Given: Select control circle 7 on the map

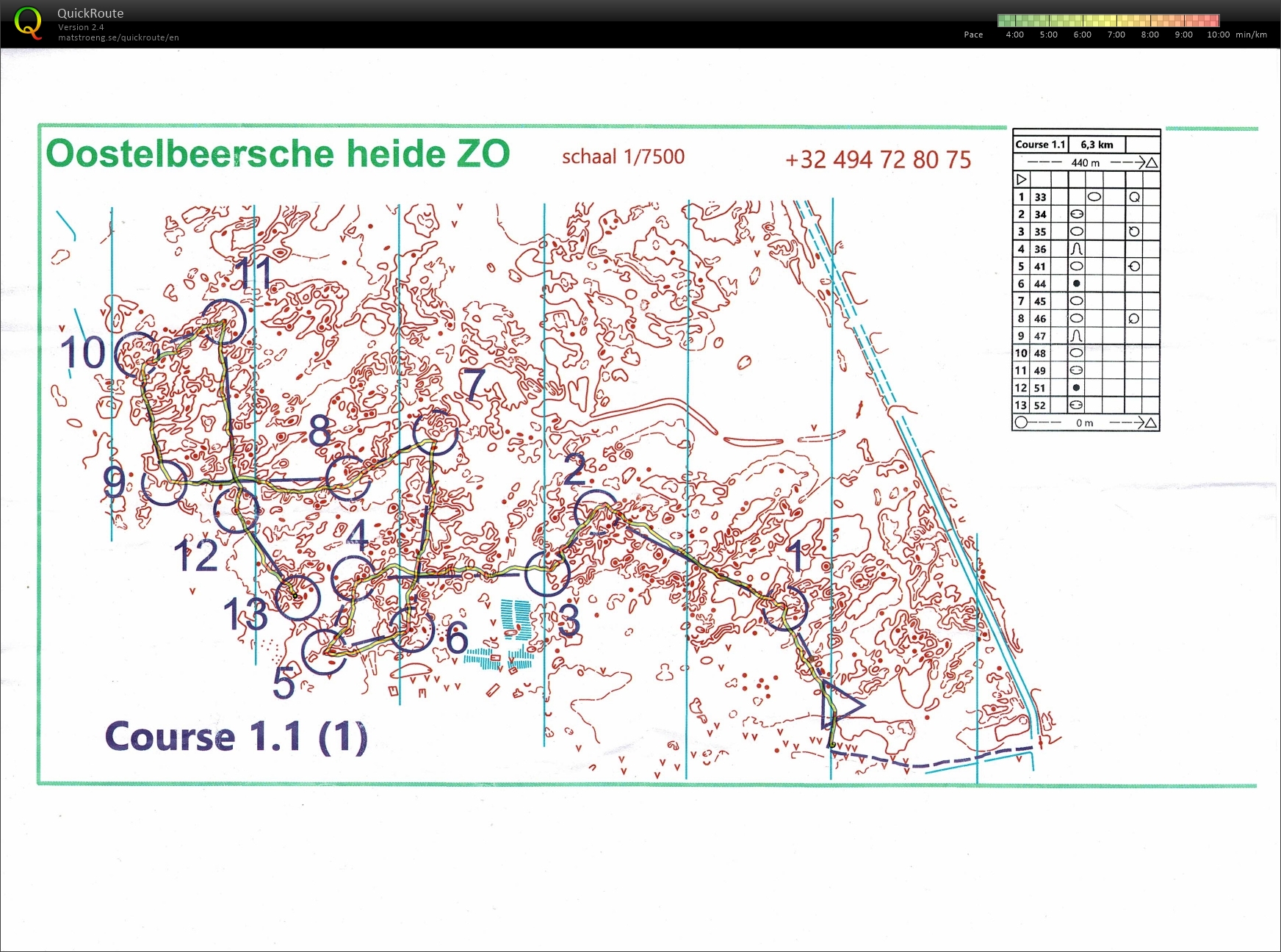Looking at the screenshot, I should (436, 431).
